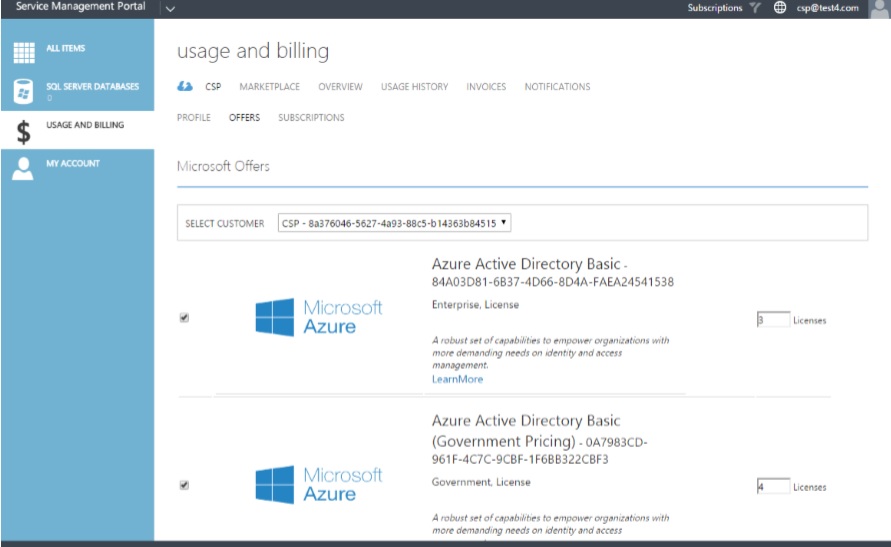
Task: Click the My Account person icon
Action: 23,169
